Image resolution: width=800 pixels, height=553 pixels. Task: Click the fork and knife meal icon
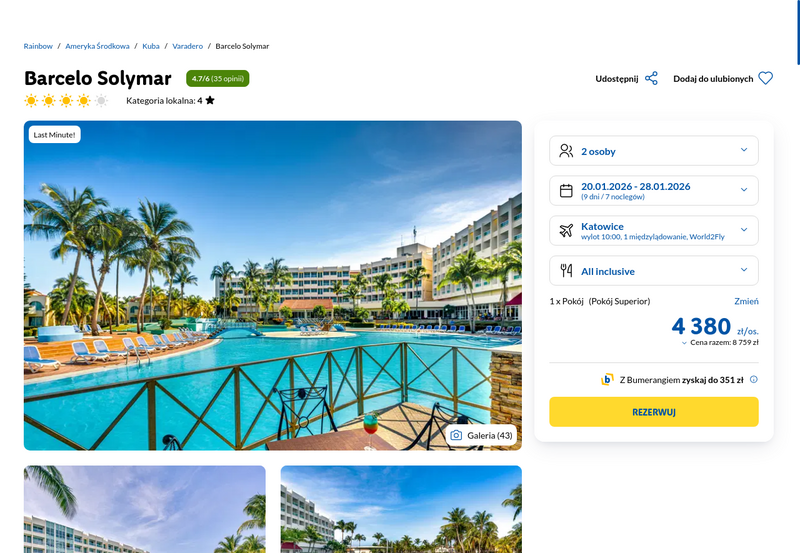[566, 270]
